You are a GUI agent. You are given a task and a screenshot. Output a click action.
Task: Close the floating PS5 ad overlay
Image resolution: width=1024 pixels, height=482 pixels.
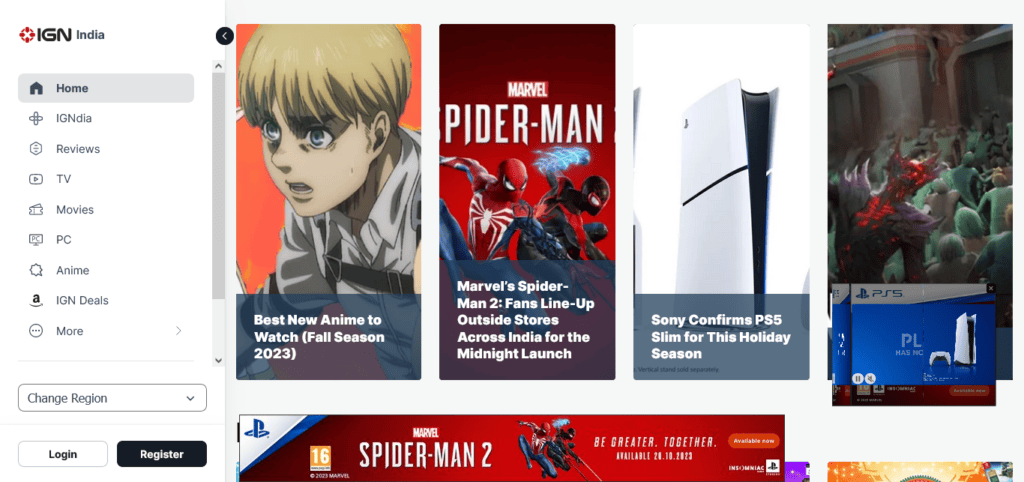pos(990,288)
